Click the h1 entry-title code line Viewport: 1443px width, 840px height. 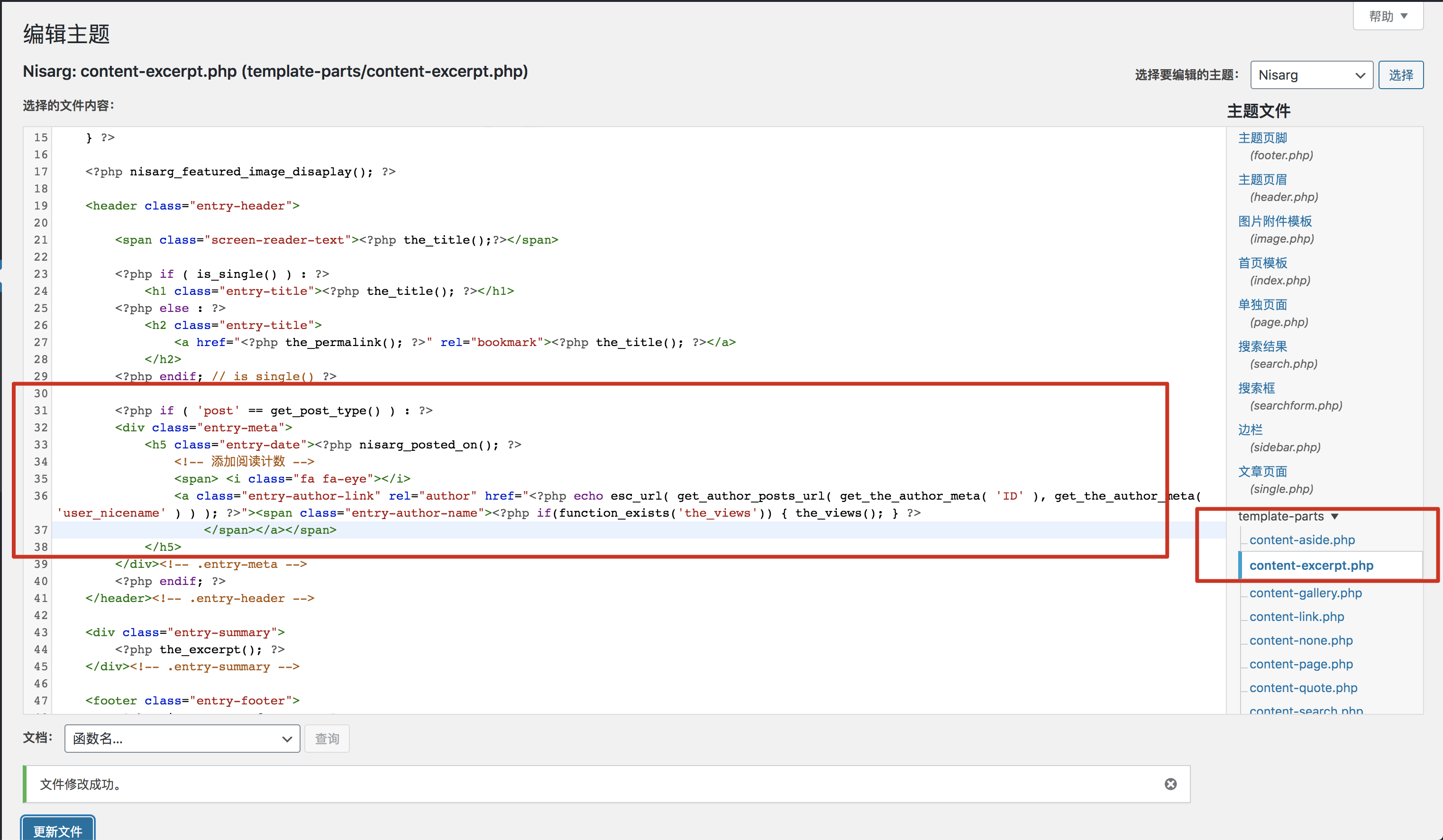click(329, 292)
